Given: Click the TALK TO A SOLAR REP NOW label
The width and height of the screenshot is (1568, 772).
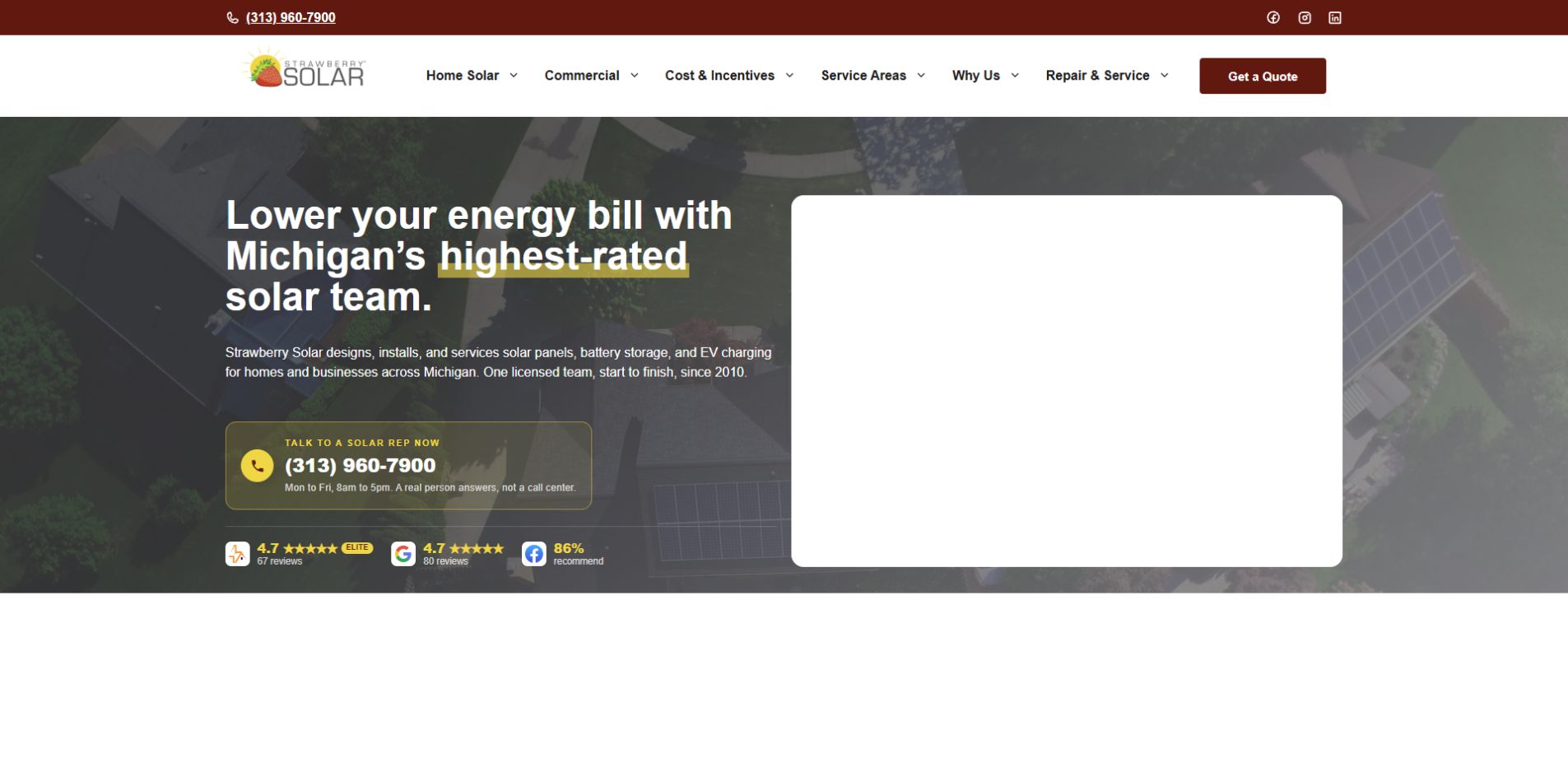Looking at the screenshot, I should click(362, 443).
